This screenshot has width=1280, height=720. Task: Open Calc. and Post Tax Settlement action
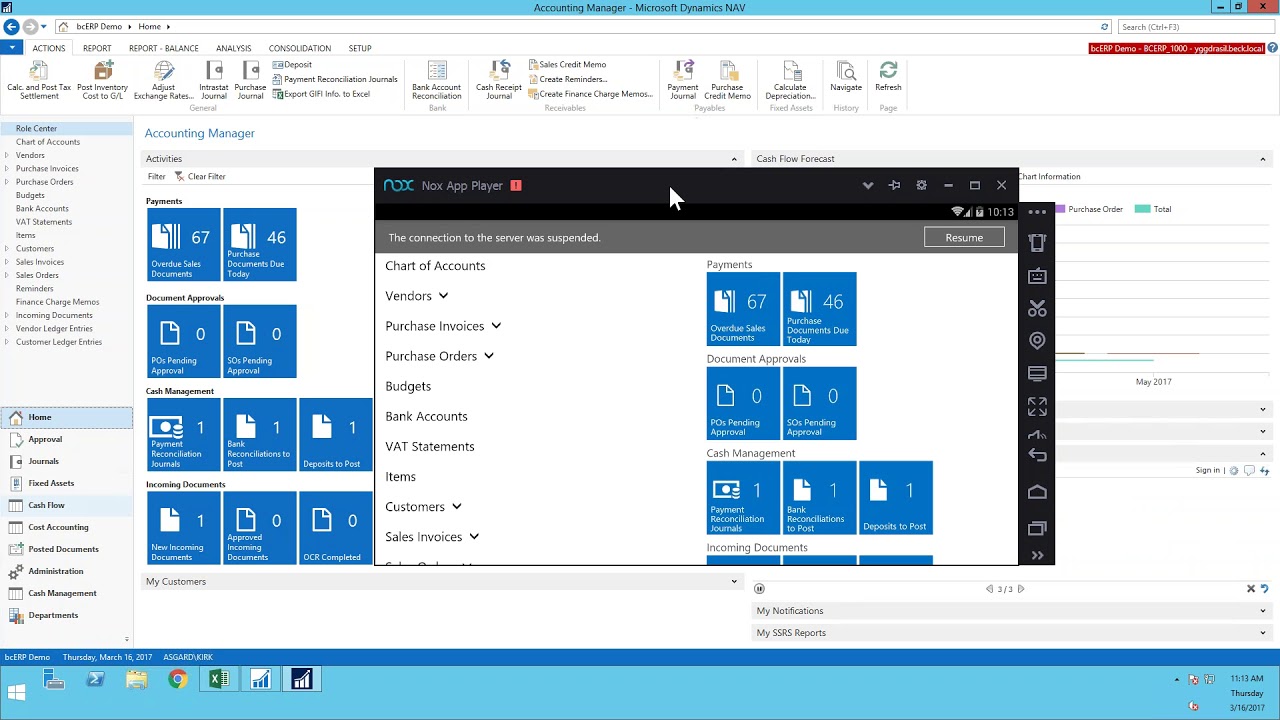click(x=39, y=80)
